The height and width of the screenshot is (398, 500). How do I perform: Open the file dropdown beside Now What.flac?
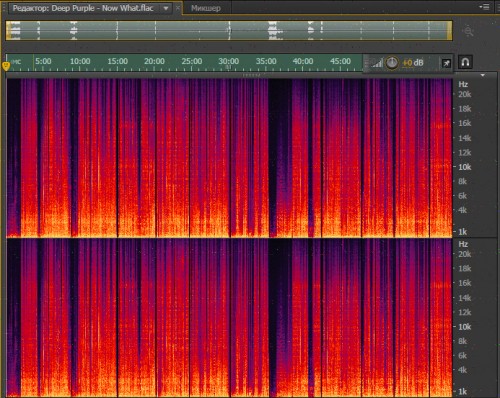point(166,8)
